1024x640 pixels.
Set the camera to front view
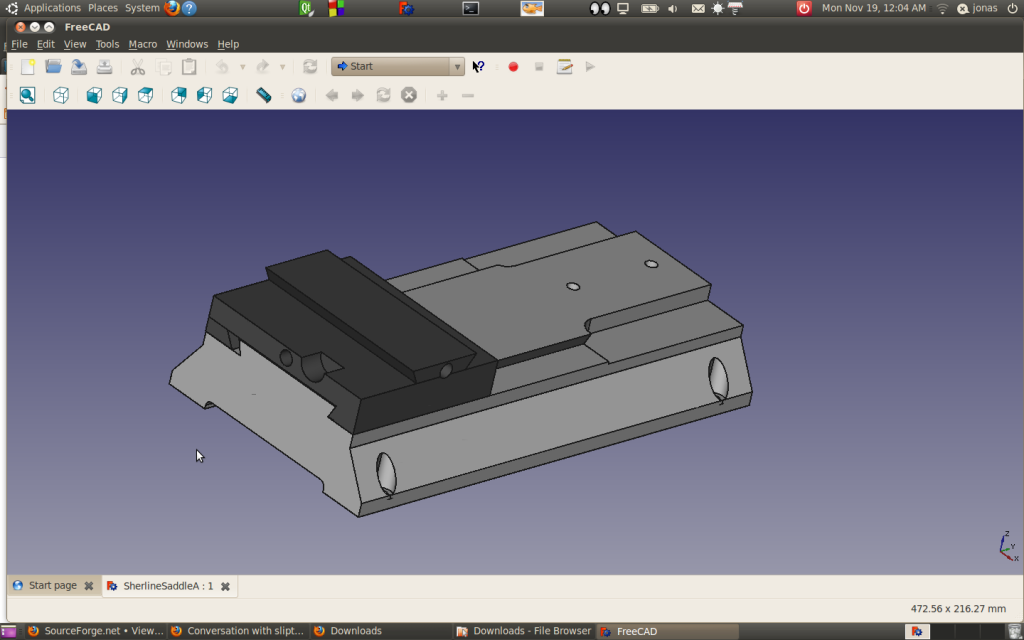tap(94, 95)
